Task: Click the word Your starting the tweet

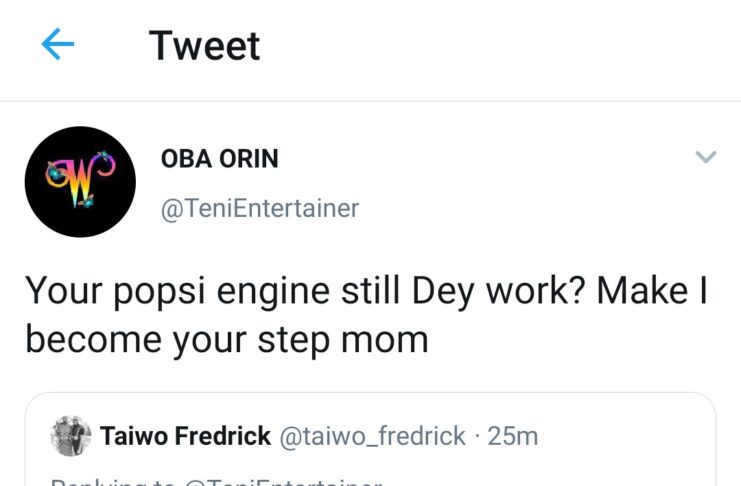Action: (x=61, y=291)
